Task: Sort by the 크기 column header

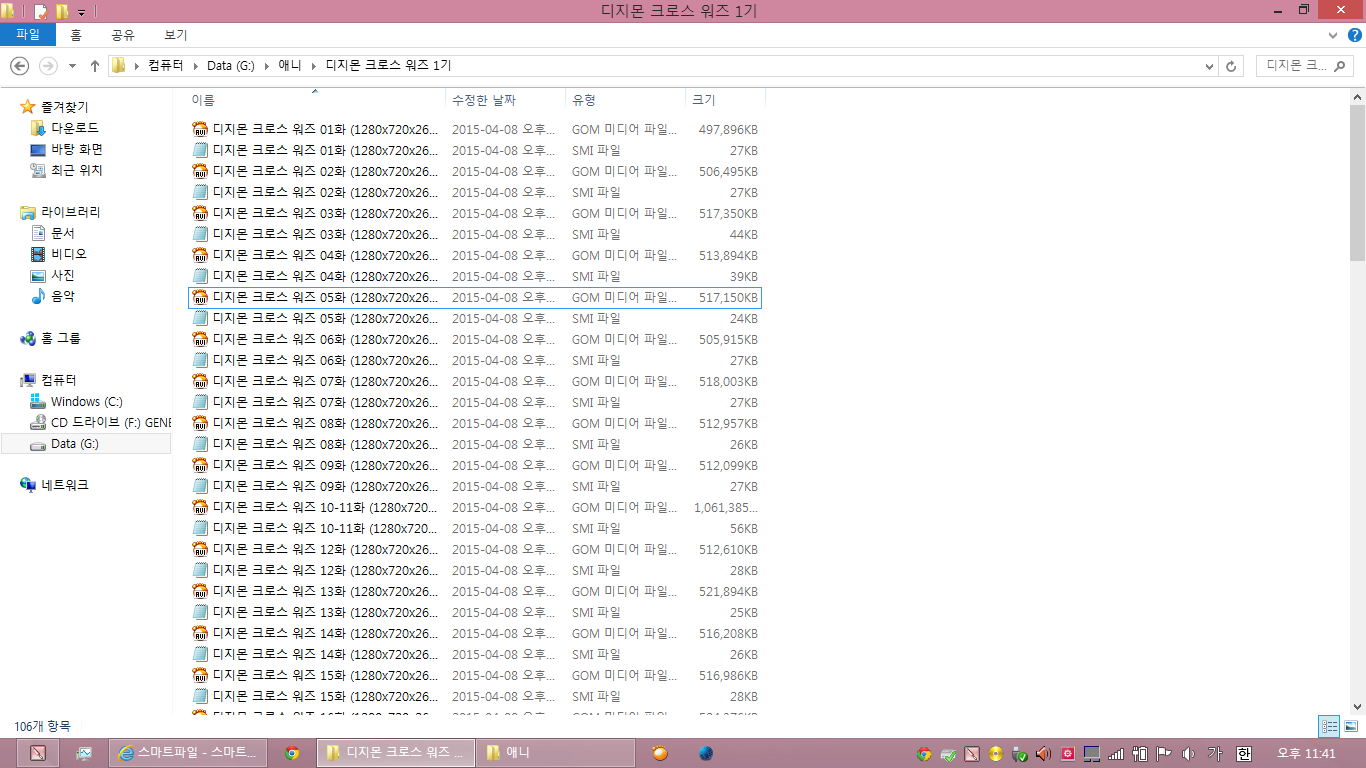Action: 725,100
